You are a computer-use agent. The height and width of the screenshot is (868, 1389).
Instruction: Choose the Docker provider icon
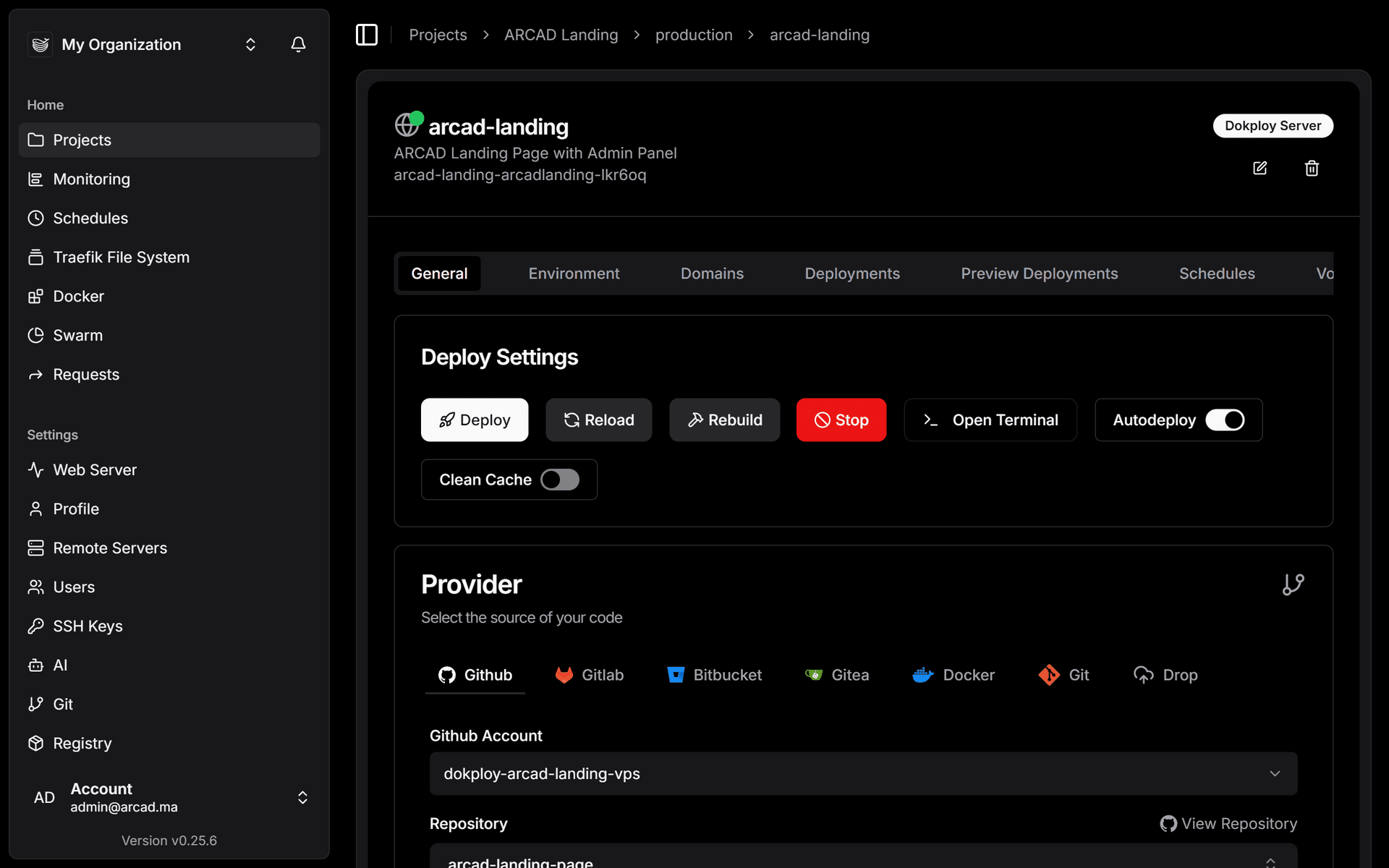pos(923,675)
